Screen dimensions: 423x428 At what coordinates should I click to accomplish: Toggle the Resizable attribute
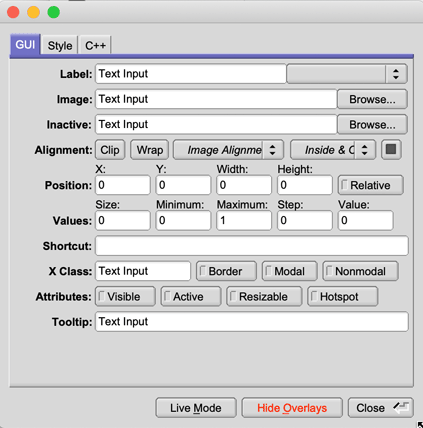pos(264,296)
